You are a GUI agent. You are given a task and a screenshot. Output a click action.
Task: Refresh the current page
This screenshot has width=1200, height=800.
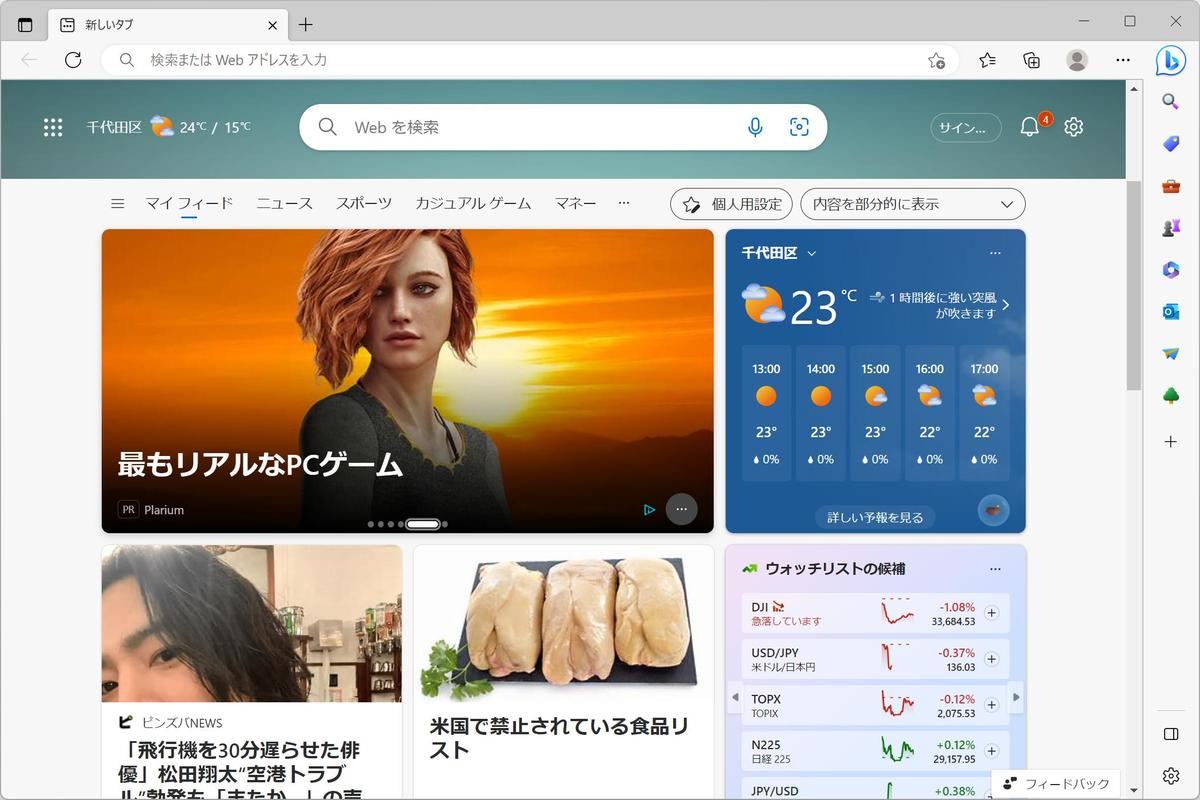point(73,60)
